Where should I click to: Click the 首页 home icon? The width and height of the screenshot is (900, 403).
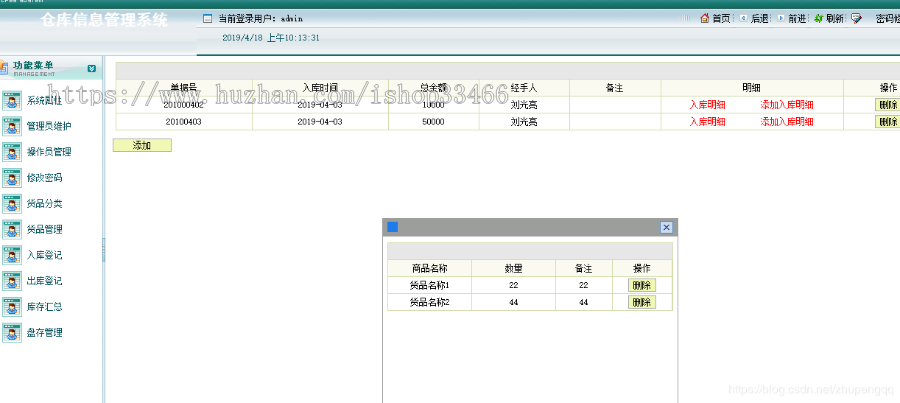(x=705, y=18)
